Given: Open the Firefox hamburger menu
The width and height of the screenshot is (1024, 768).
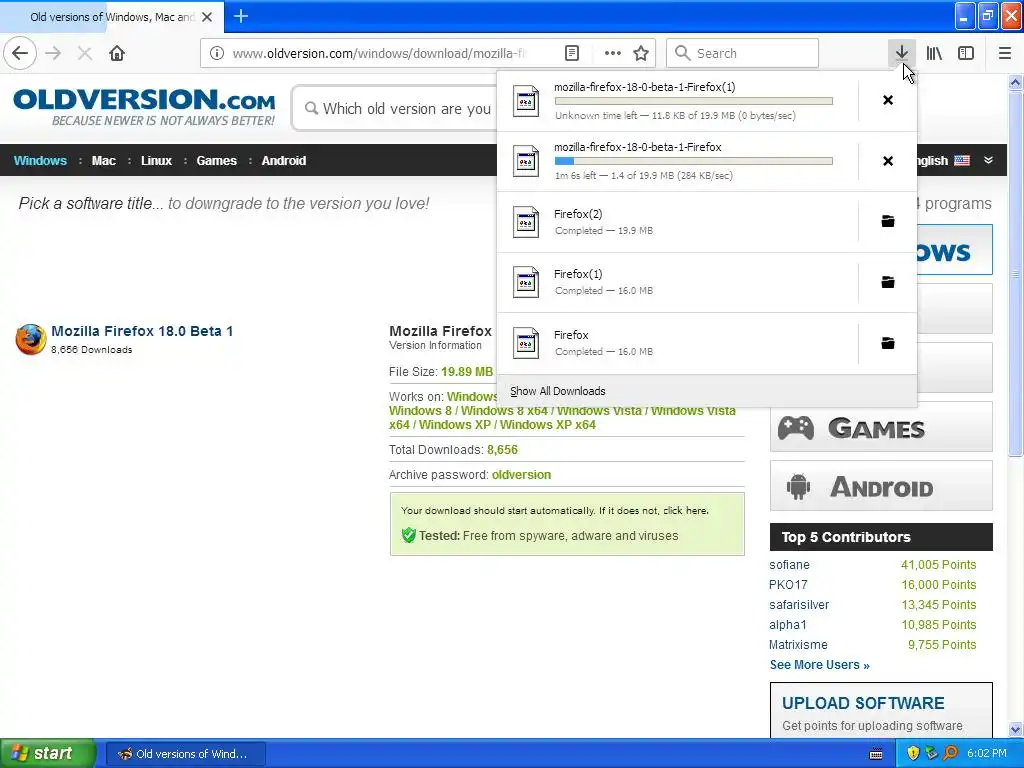Looking at the screenshot, I should (x=1004, y=53).
